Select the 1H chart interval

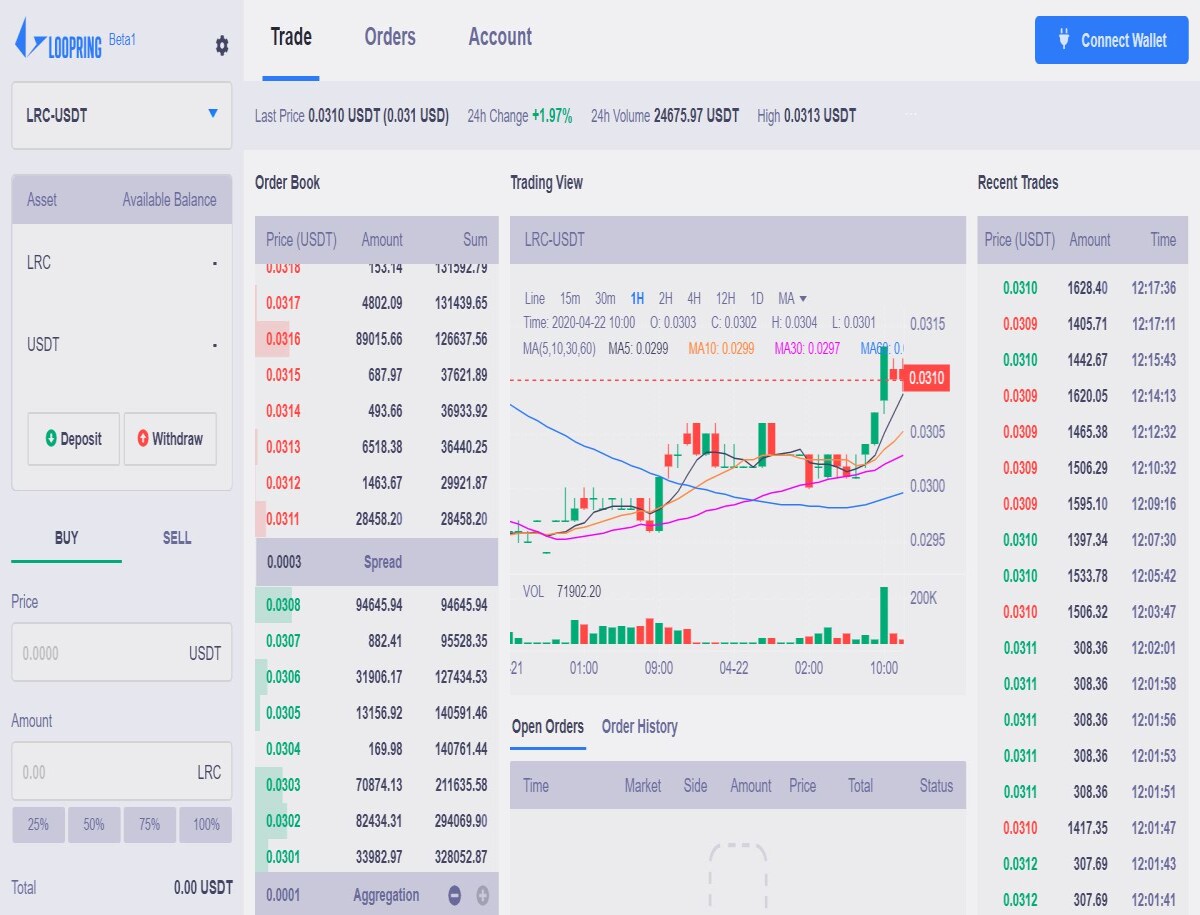pos(637,298)
